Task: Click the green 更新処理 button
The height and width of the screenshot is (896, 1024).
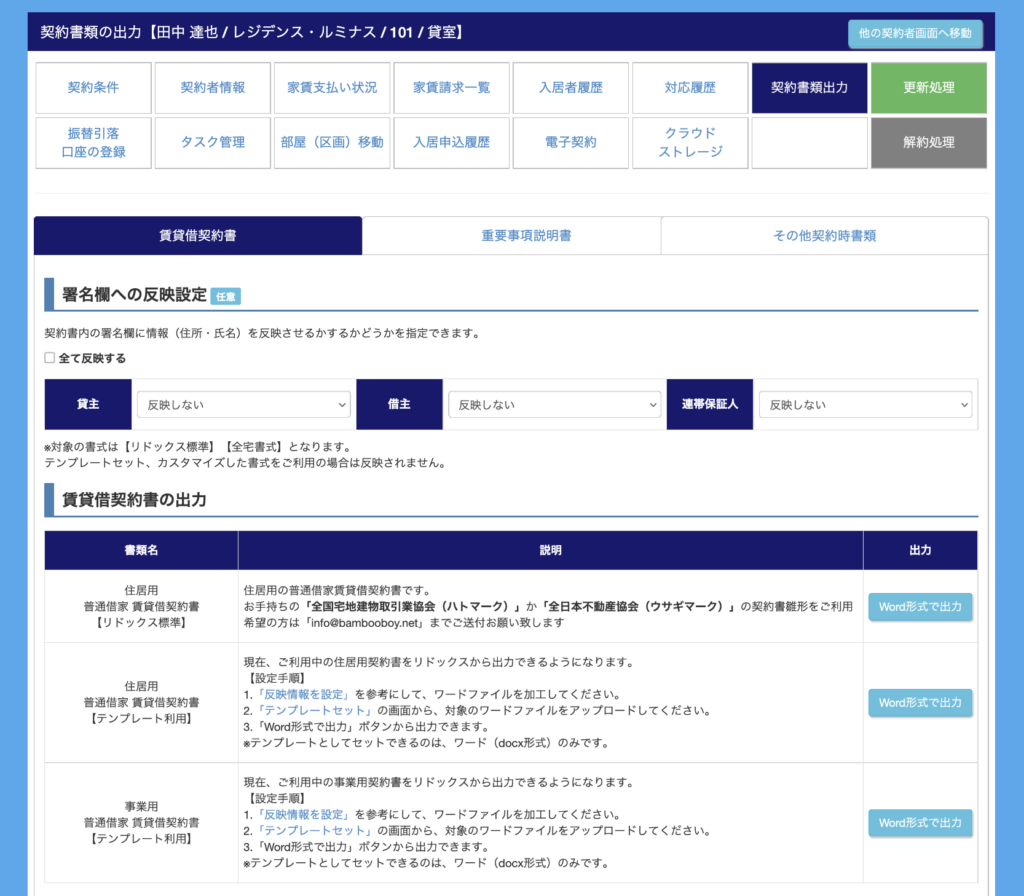Action: tap(928, 88)
